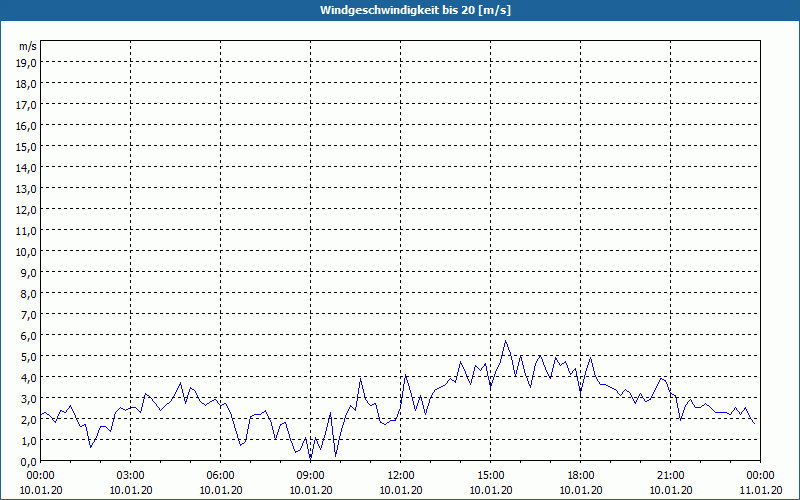This screenshot has width=800, height=500.
Task: Select the "16,0" y-axis label
Action: tap(27, 126)
